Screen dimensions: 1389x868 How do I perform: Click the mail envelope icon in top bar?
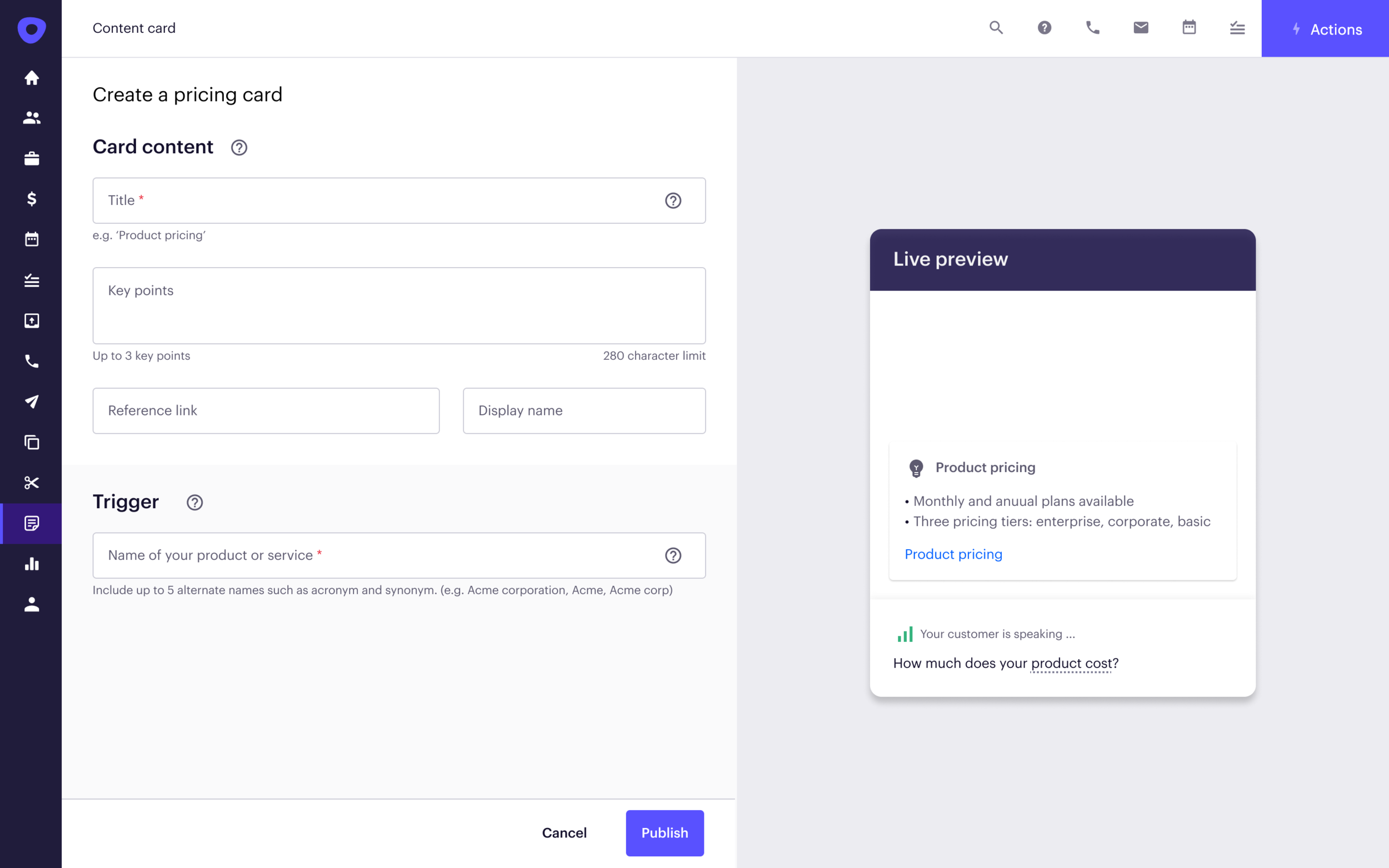1141,27
